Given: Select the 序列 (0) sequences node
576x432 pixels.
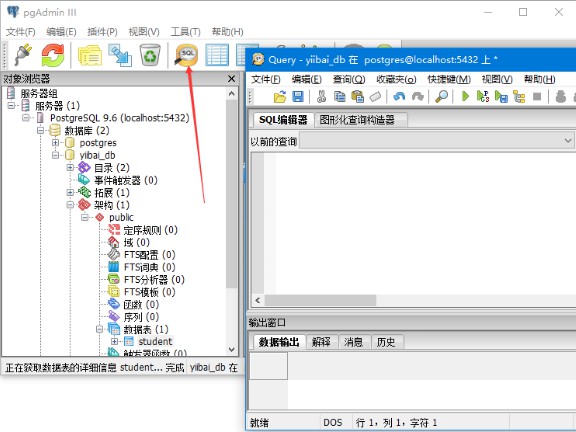Looking at the screenshot, I should (141, 317).
